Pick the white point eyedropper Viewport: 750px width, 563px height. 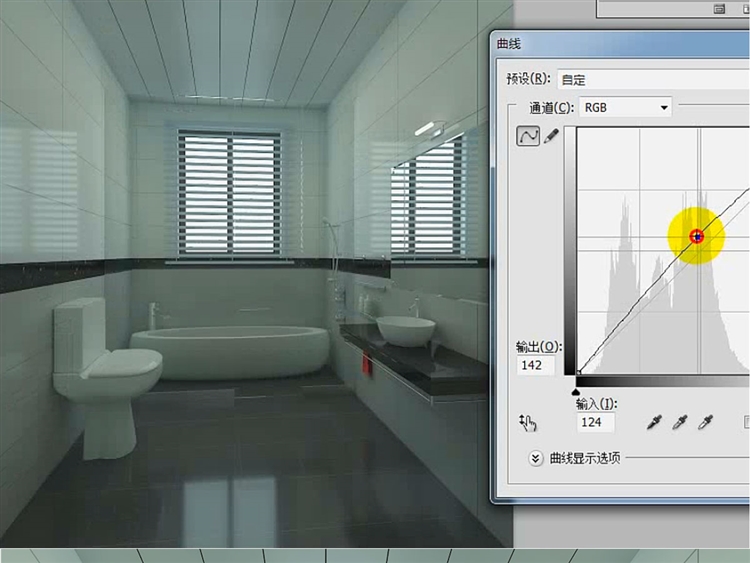(706, 422)
